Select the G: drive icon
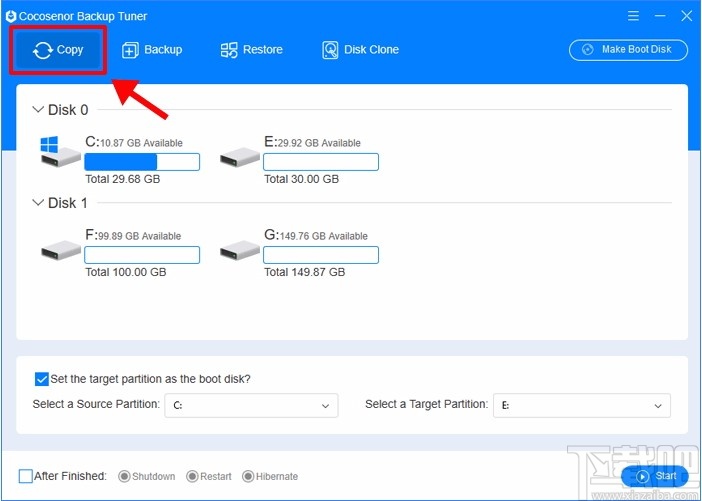Screen dimensions: 702x501 coord(240,250)
